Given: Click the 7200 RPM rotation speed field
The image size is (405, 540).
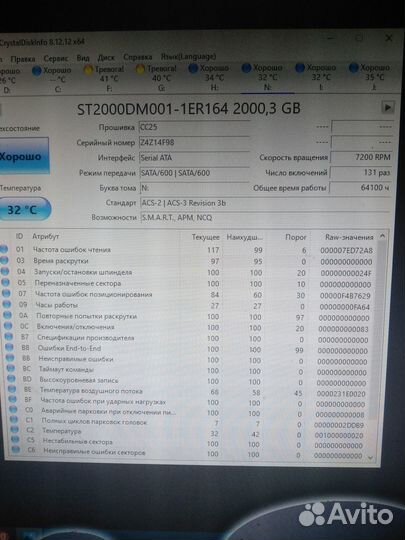Looking at the screenshot, I should [x=362, y=157].
